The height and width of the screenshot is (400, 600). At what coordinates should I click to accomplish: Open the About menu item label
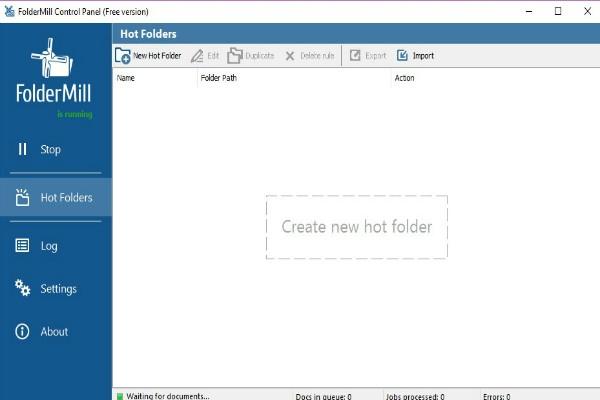click(x=54, y=331)
